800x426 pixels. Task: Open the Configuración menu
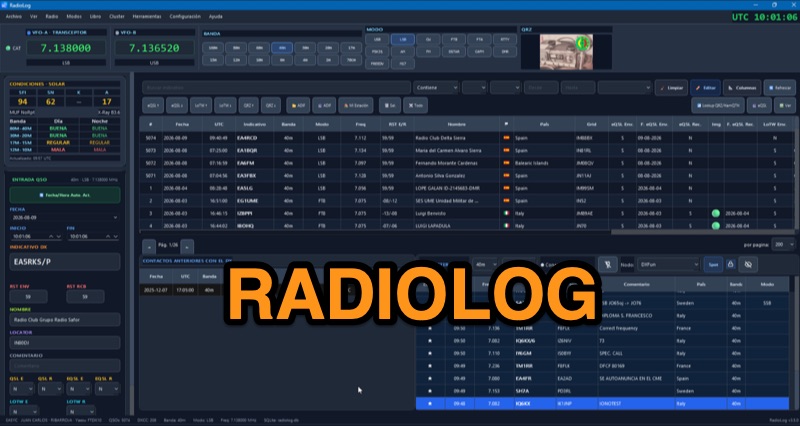coord(185,16)
